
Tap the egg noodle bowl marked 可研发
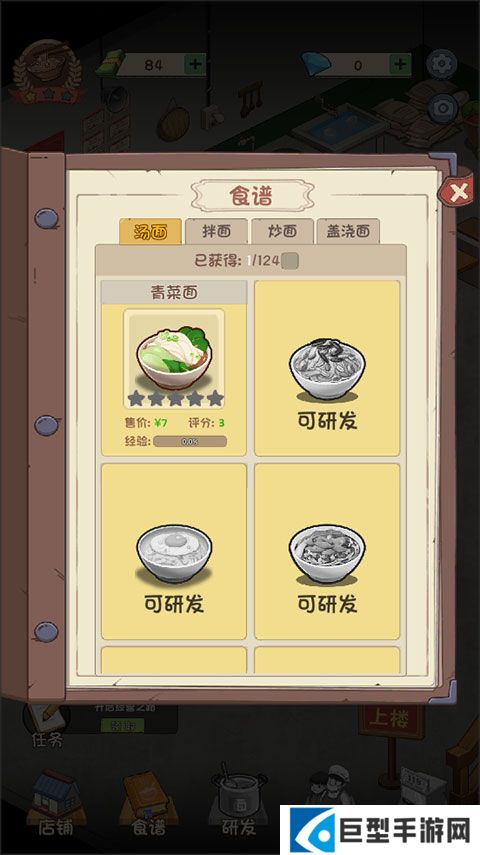174,551
